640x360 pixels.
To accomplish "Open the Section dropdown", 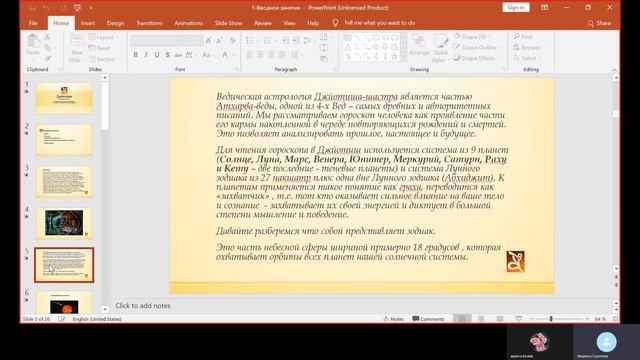I will (104, 59).
